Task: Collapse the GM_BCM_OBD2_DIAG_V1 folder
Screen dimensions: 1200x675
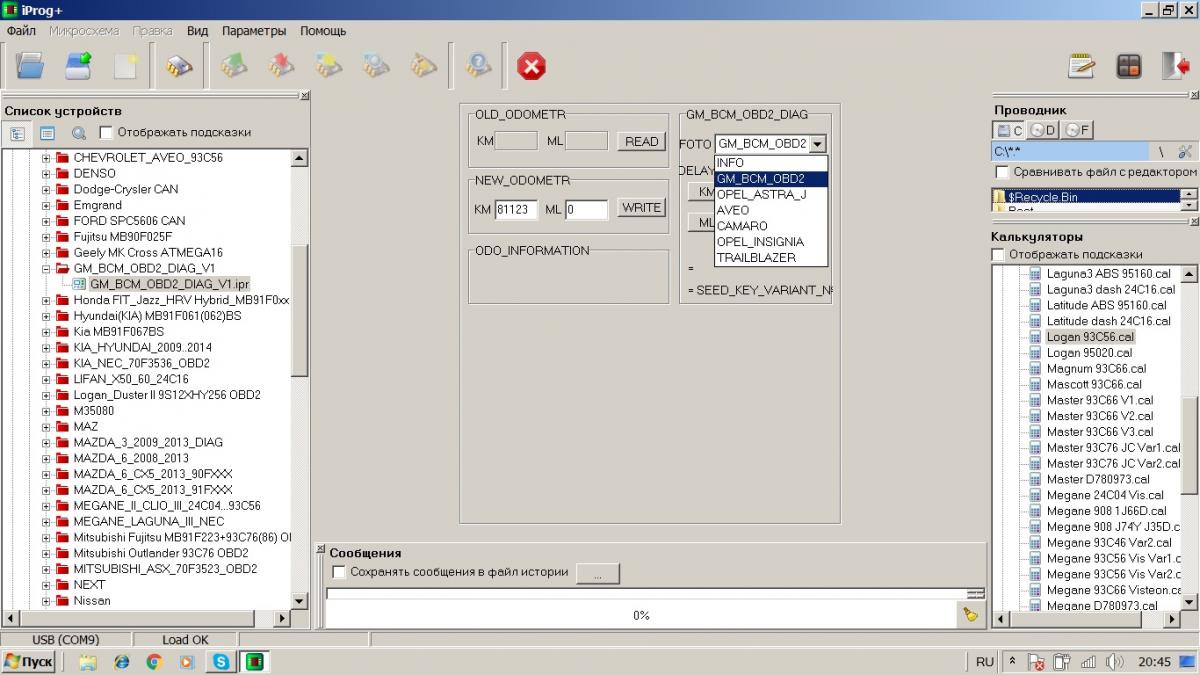Action: coord(46,268)
